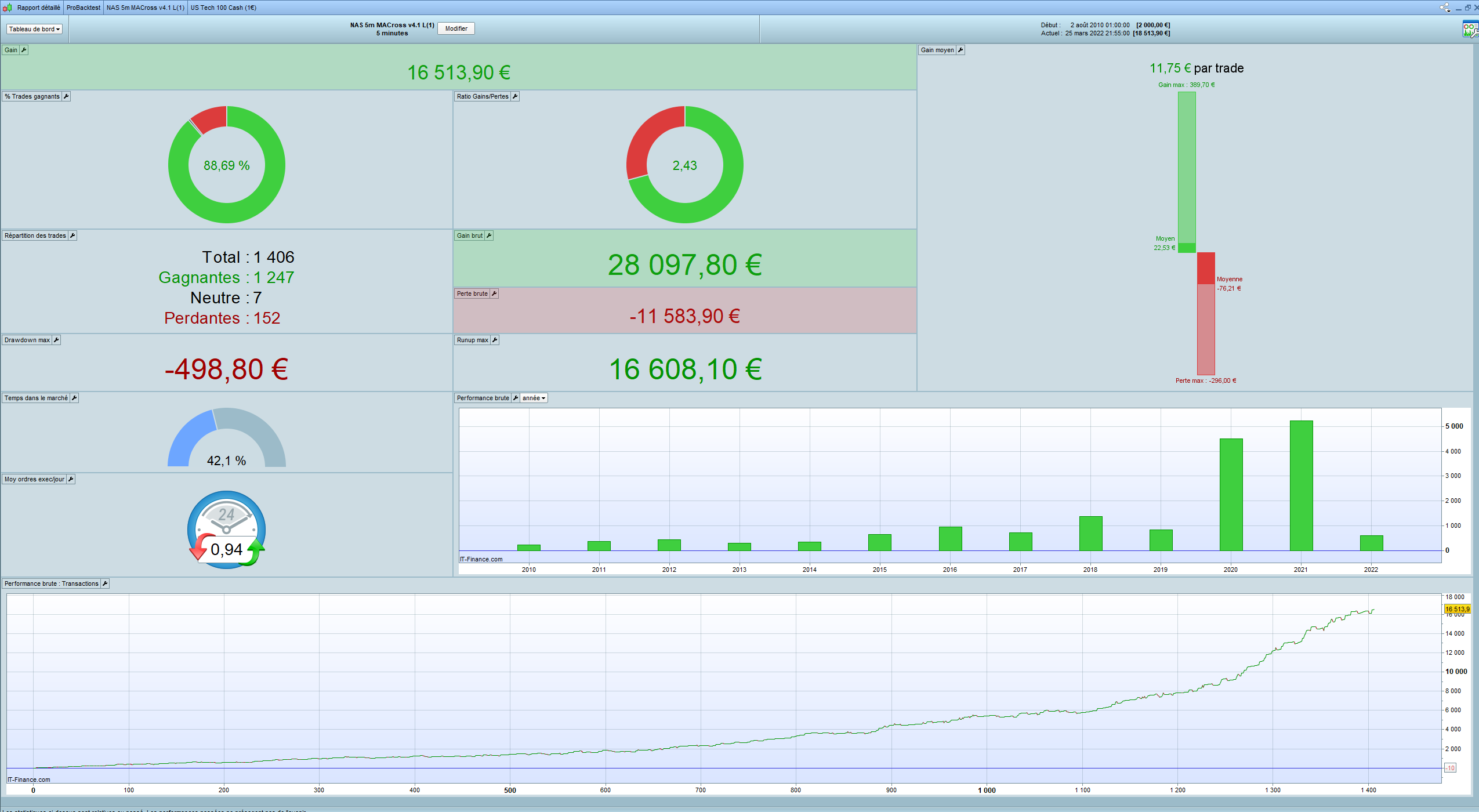Select the US Tech 100 Cash tab
Screen dimensions: 1479x812
click(223, 8)
